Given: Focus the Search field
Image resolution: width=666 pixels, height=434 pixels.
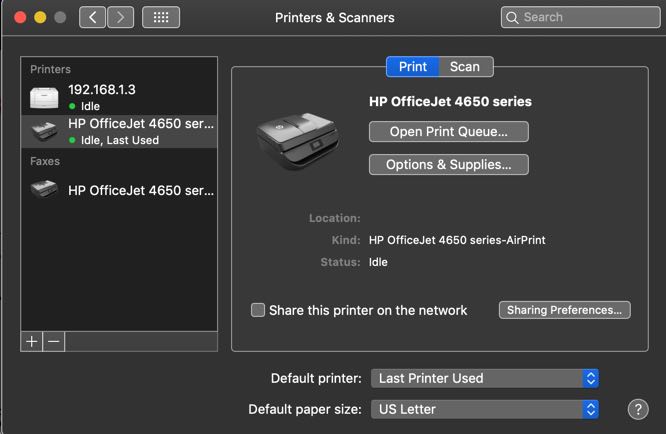Looking at the screenshot, I should (581, 17).
